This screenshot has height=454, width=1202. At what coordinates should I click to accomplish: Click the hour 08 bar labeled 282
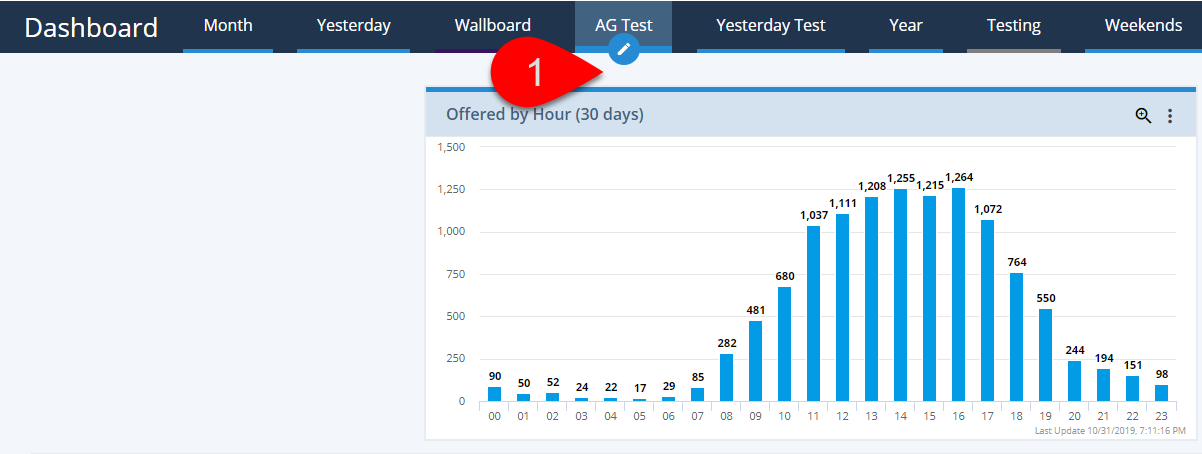click(x=727, y=377)
